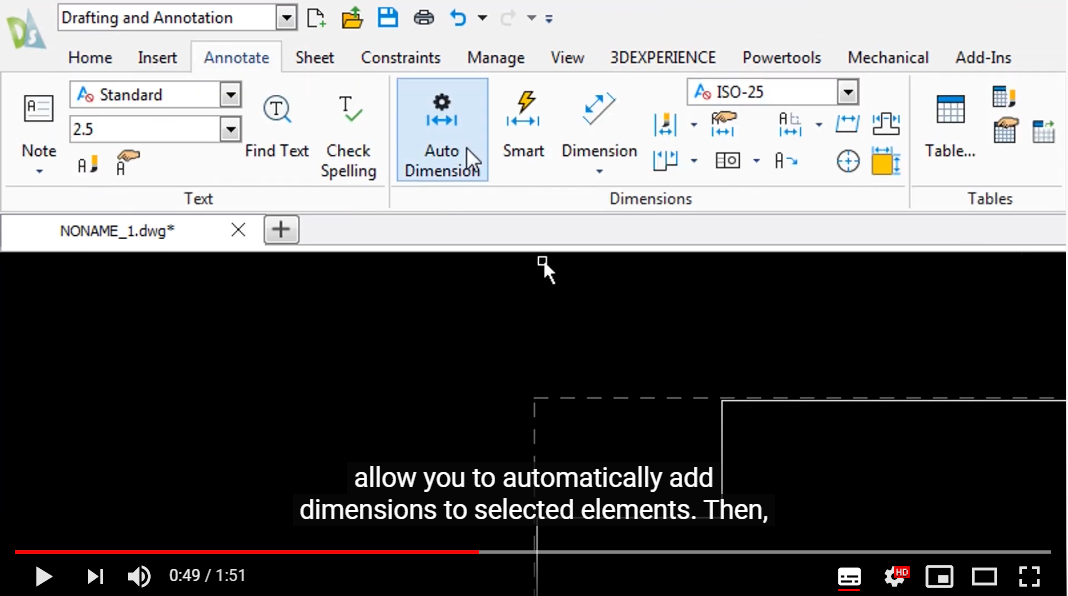Click the dimension text position icon

pos(789,124)
